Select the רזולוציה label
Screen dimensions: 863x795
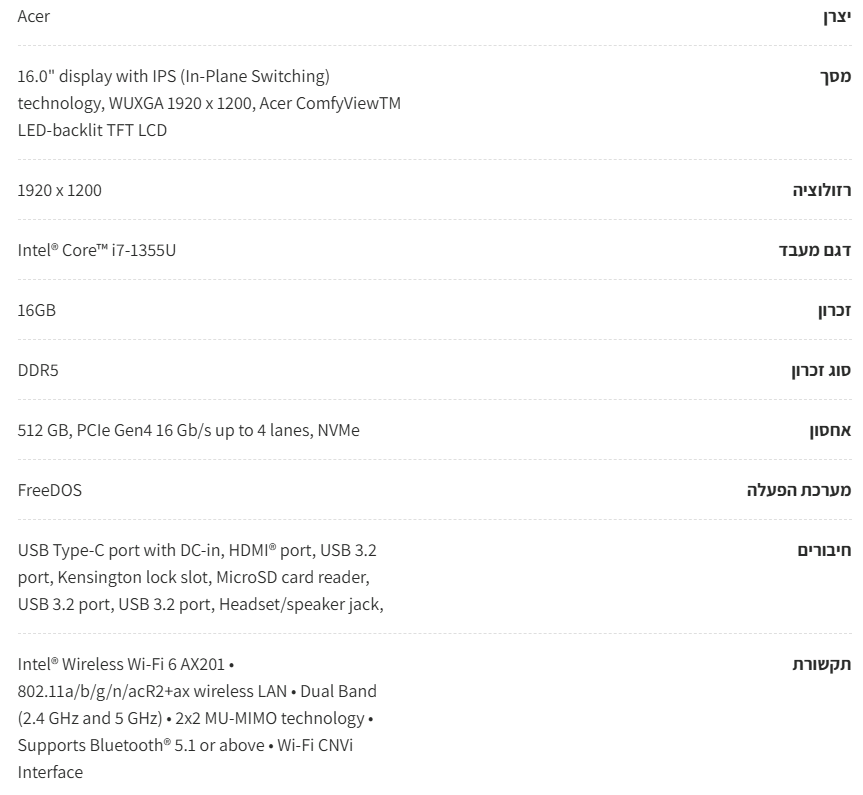point(822,190)
